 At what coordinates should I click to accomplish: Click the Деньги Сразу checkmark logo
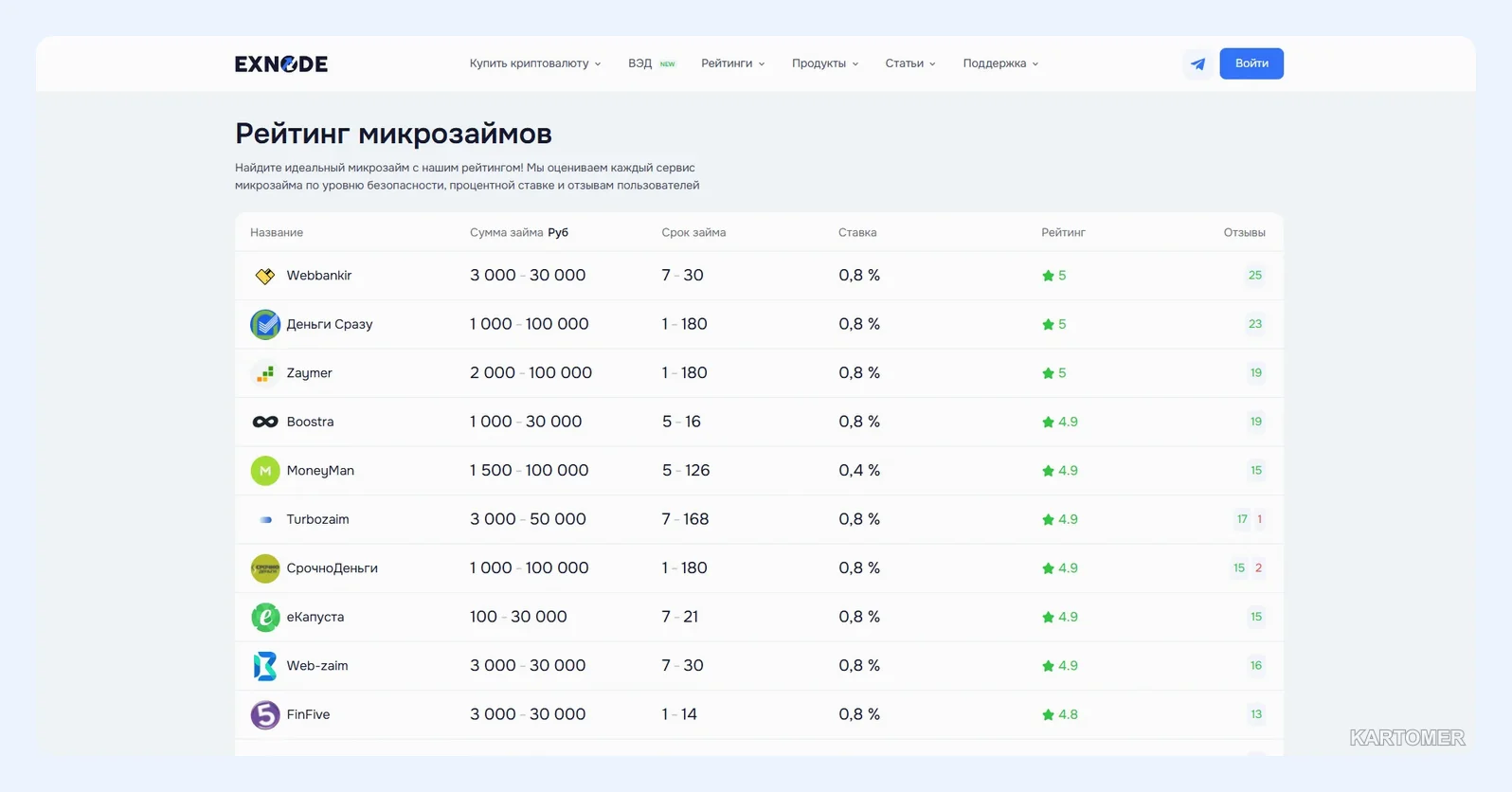click(265, 324)
